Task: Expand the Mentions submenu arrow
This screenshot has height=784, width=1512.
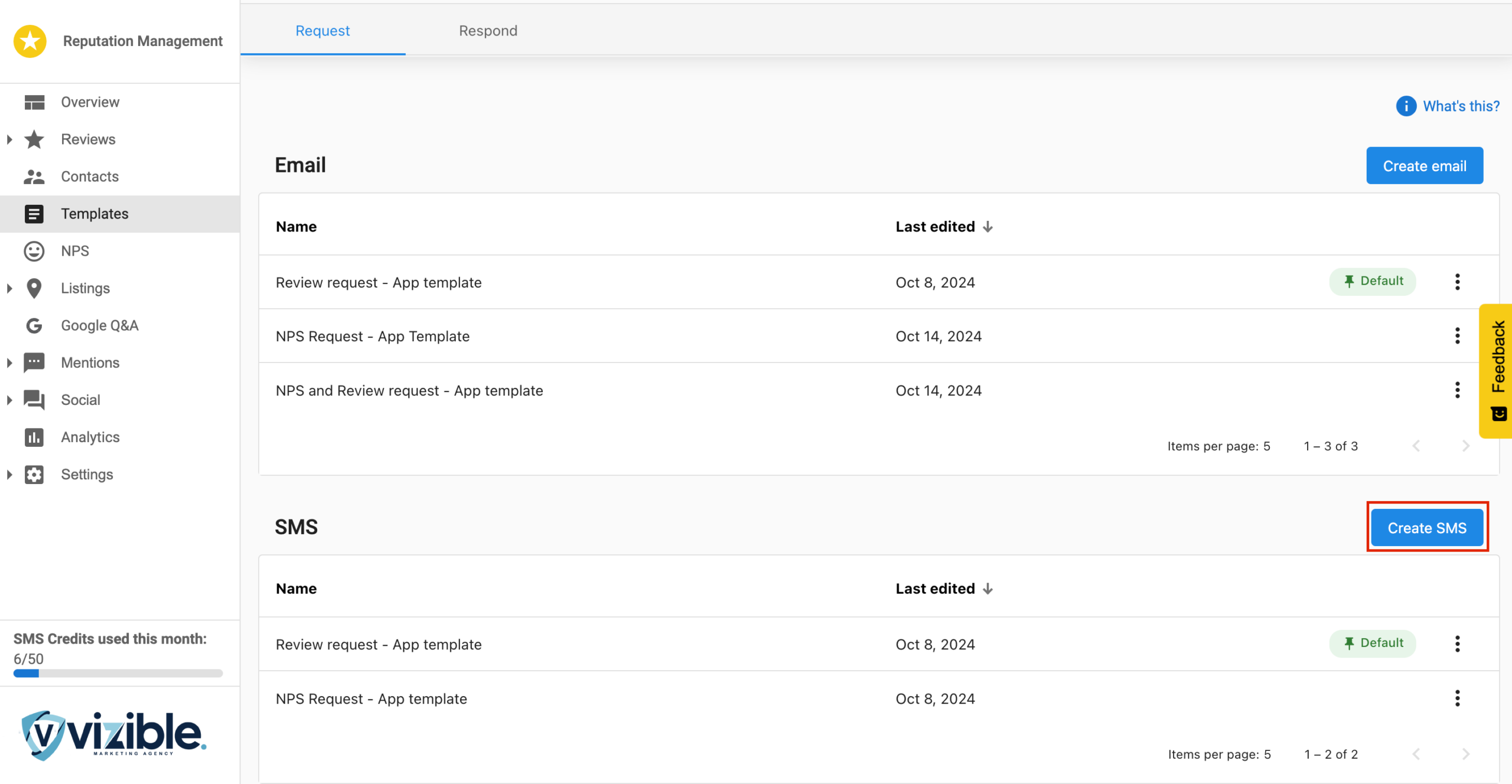Action: click(9, 363)
